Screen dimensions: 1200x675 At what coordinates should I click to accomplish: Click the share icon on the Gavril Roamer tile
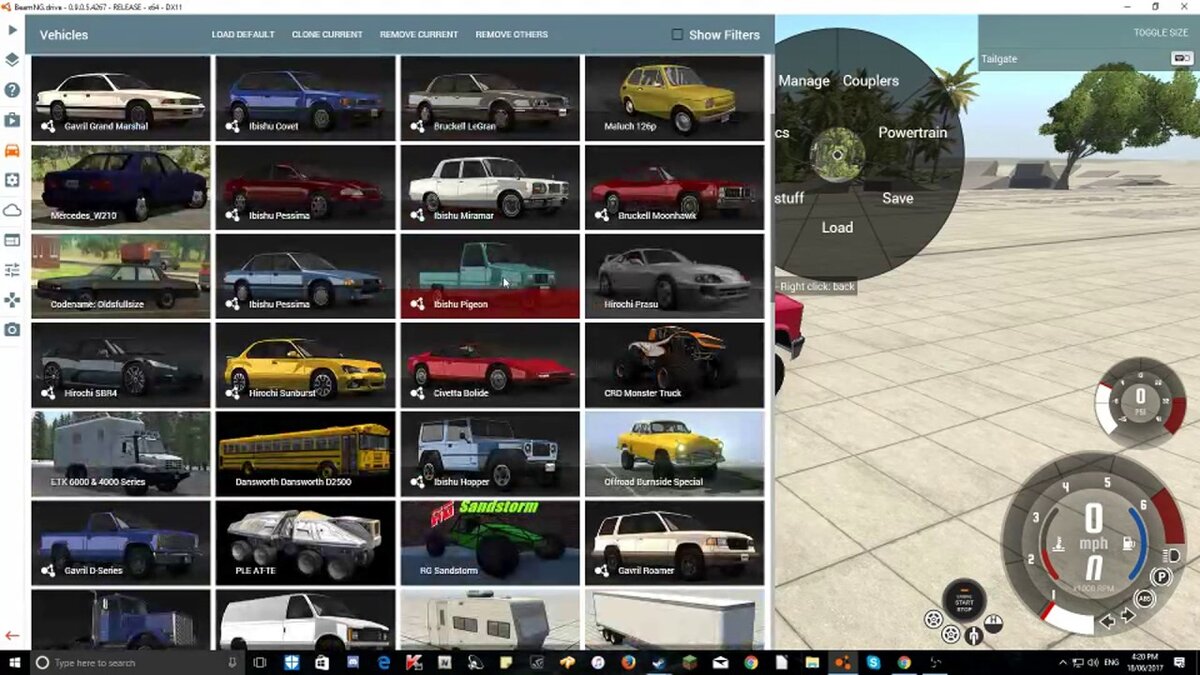click(602, 570)
